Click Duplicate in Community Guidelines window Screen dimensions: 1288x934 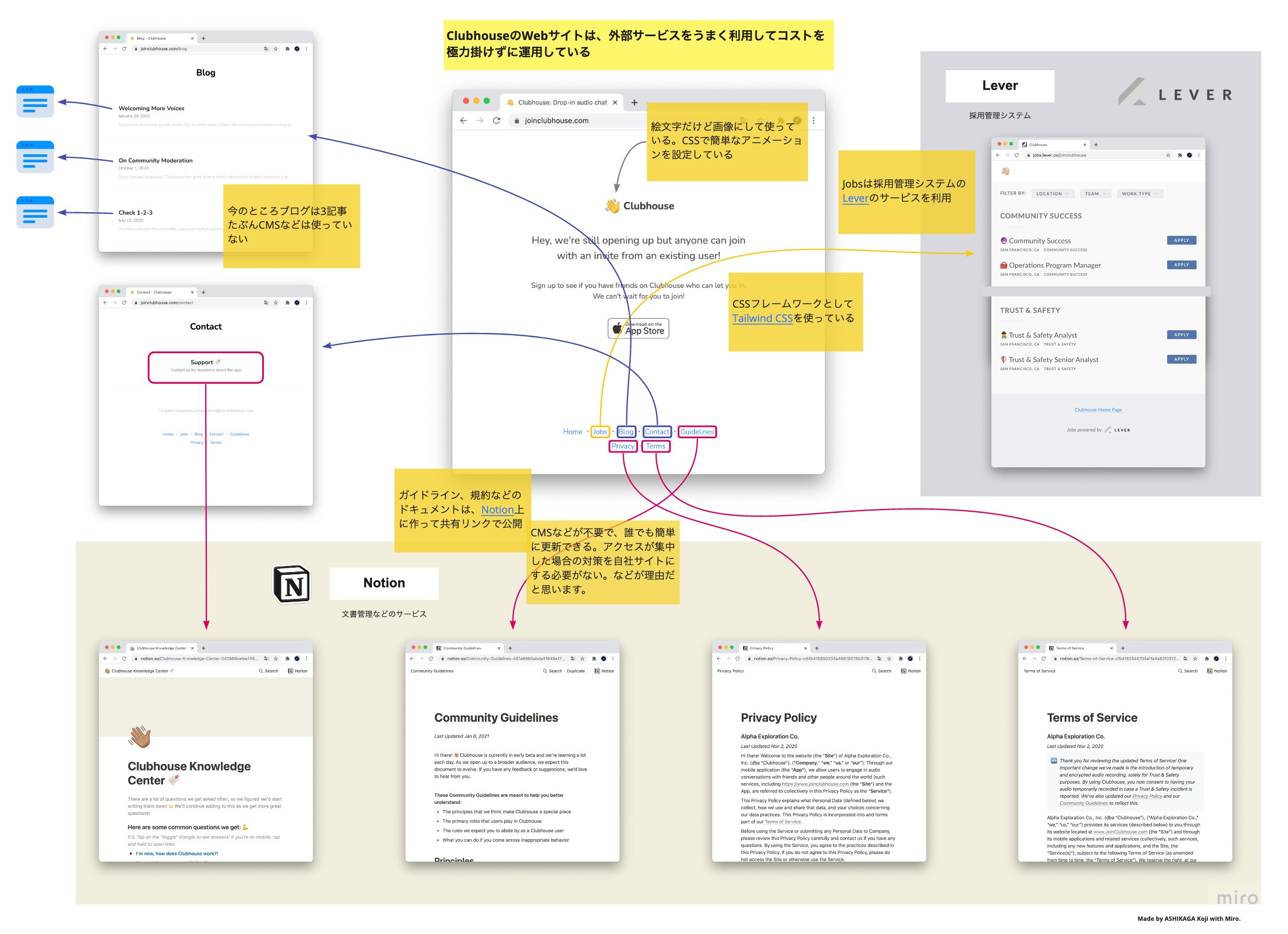(575, 671)
